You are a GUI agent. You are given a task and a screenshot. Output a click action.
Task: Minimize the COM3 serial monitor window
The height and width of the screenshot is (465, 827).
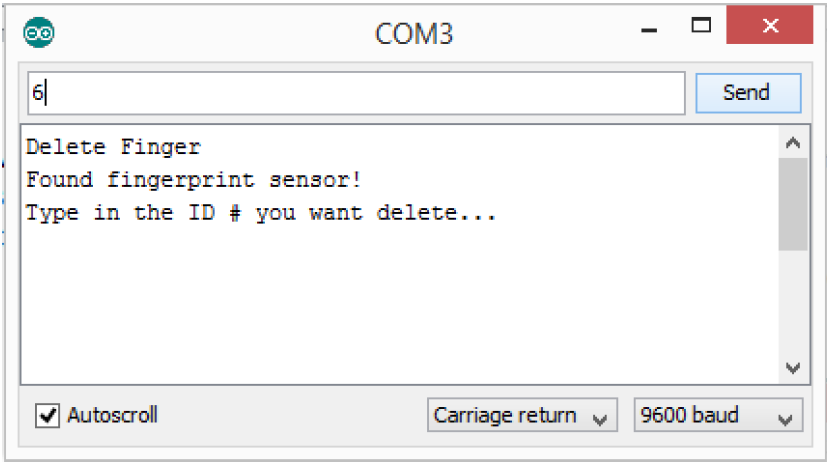pos(649,30)
